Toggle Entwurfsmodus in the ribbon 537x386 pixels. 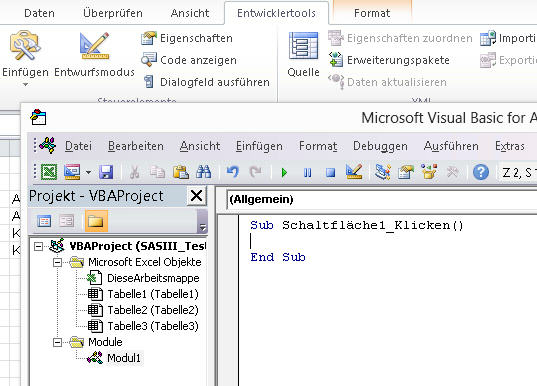coord(94,55)
